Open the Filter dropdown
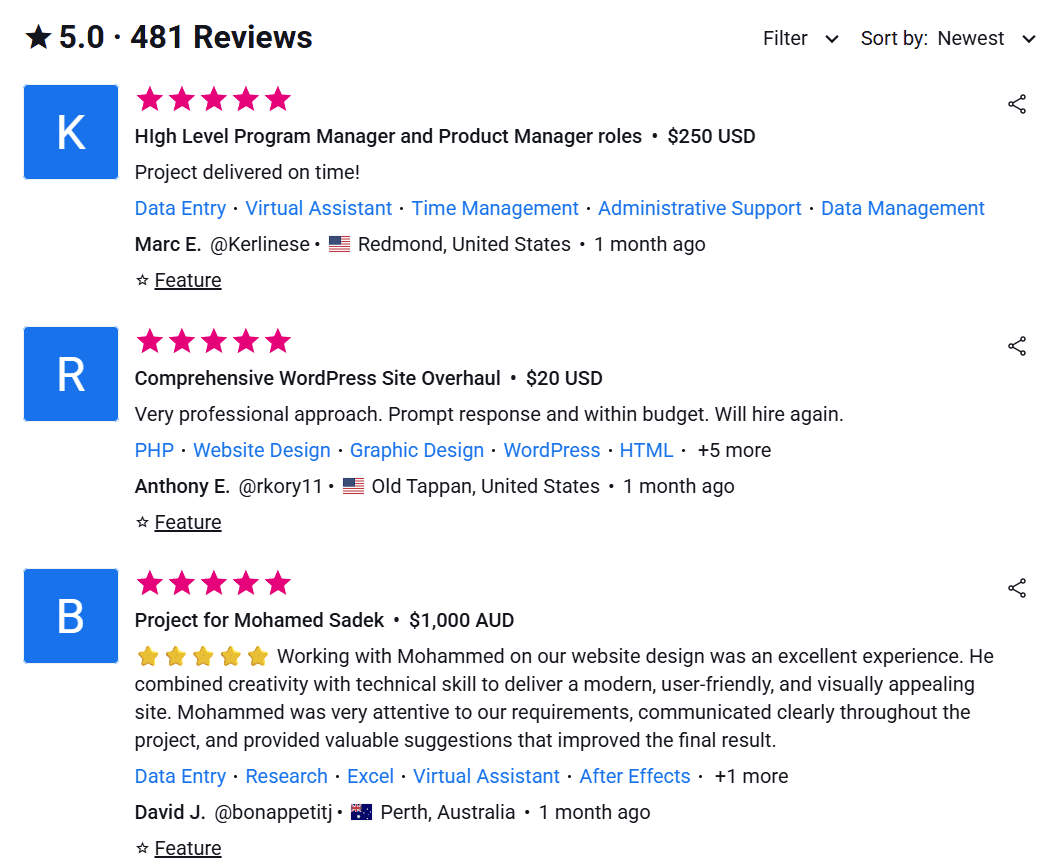1055x860 pixels. tap(800, 38)
